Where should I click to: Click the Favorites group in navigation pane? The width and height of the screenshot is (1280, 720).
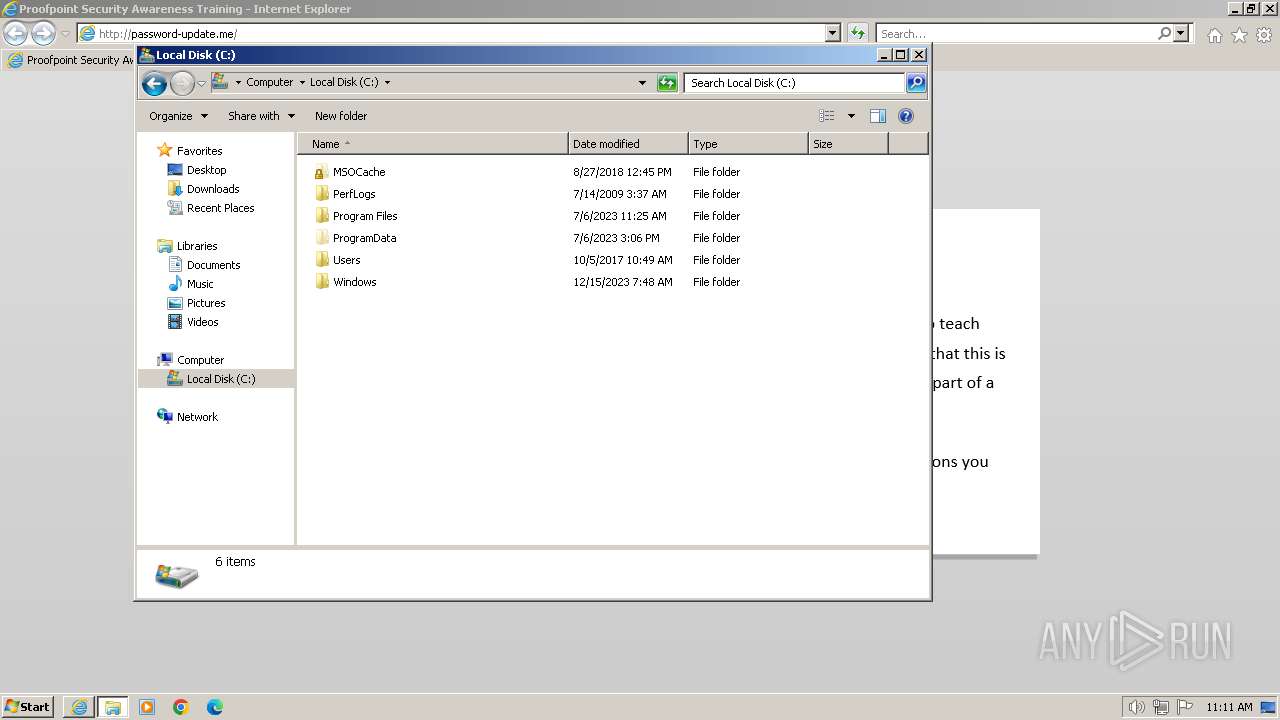tap(199, 151)
